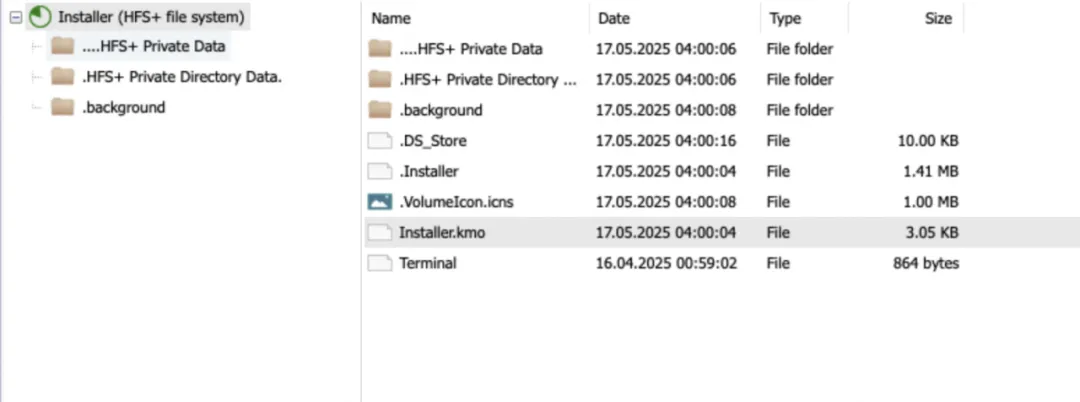Select ....HFS+ Private Data in tree
Screen dimensions: 1080x402
coord(153,46)
